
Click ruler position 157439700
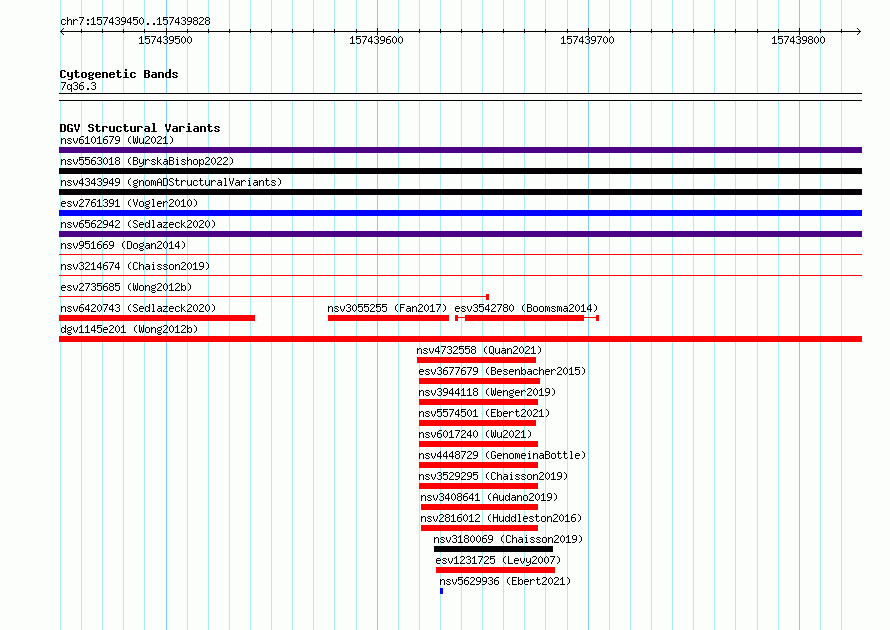point(587,40)
